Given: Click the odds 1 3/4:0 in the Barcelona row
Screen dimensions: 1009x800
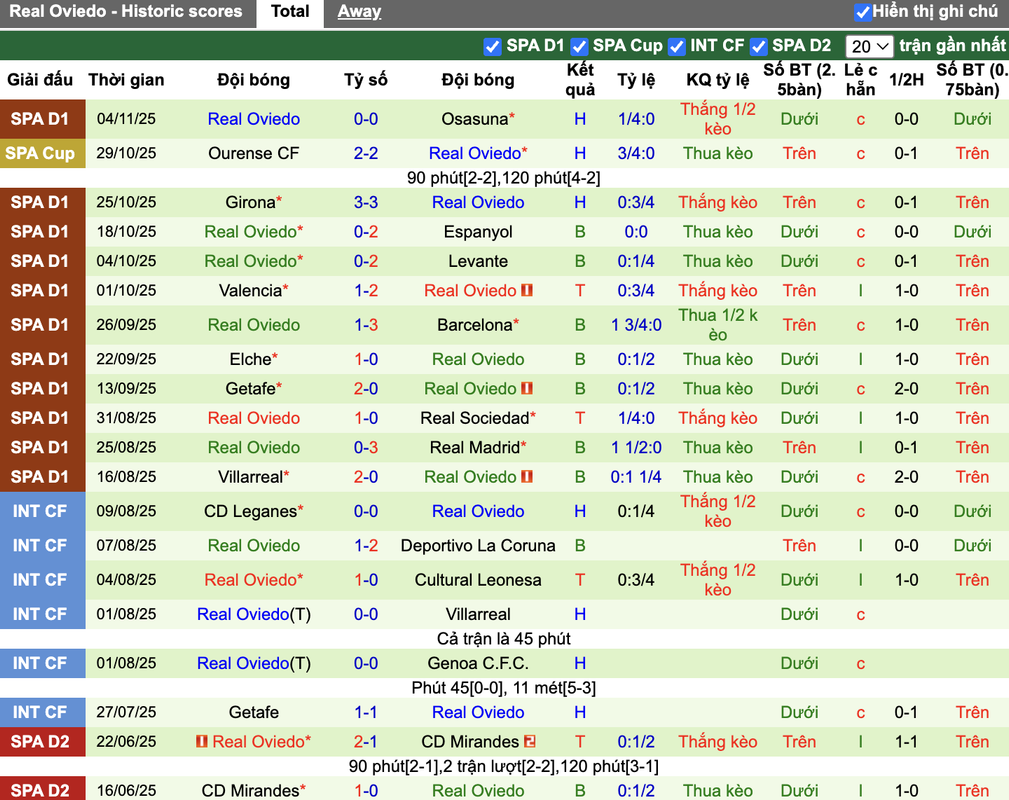Looking at the screenshot, I should pos(636,325).
